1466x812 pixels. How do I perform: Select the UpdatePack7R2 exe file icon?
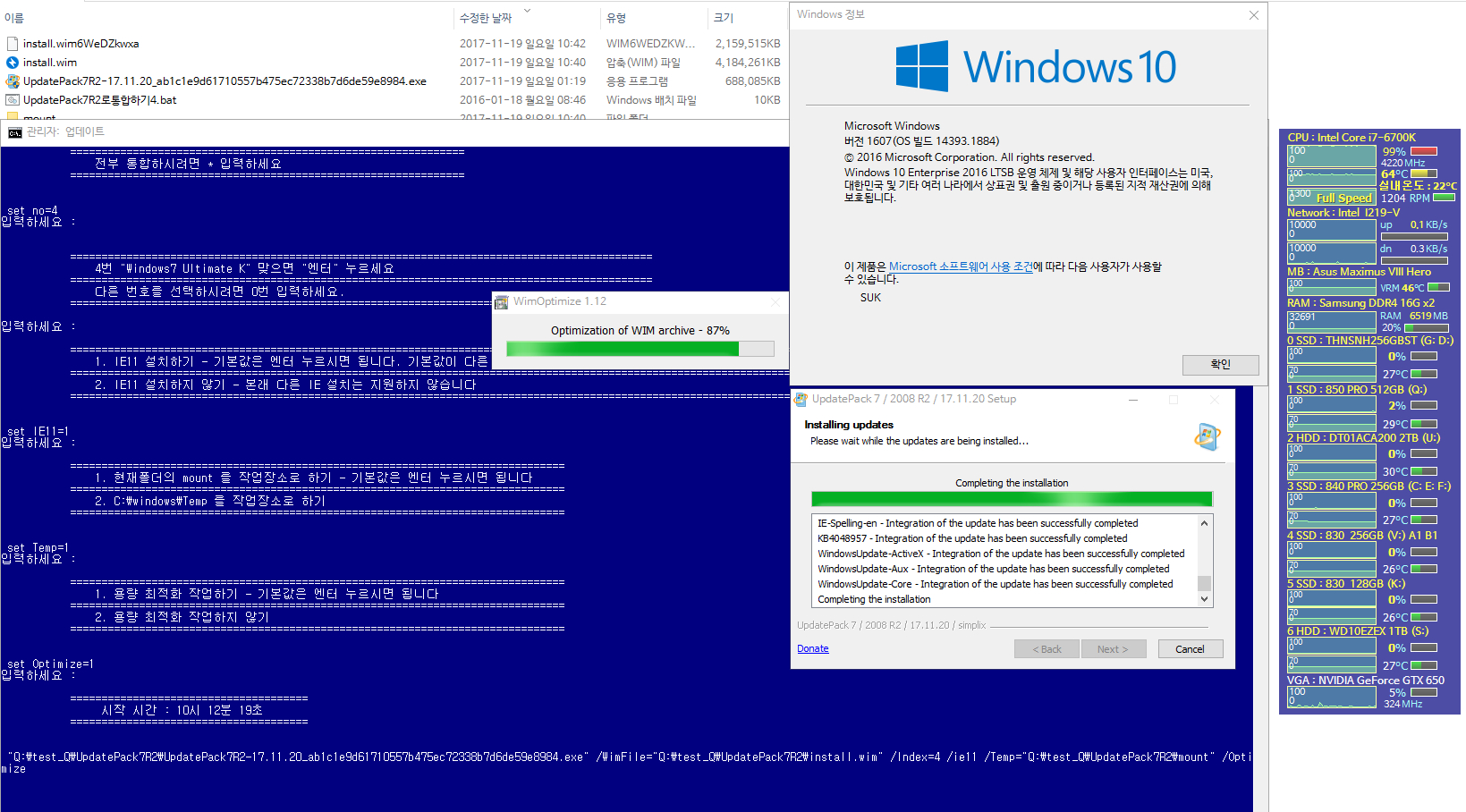coord(13,81)
